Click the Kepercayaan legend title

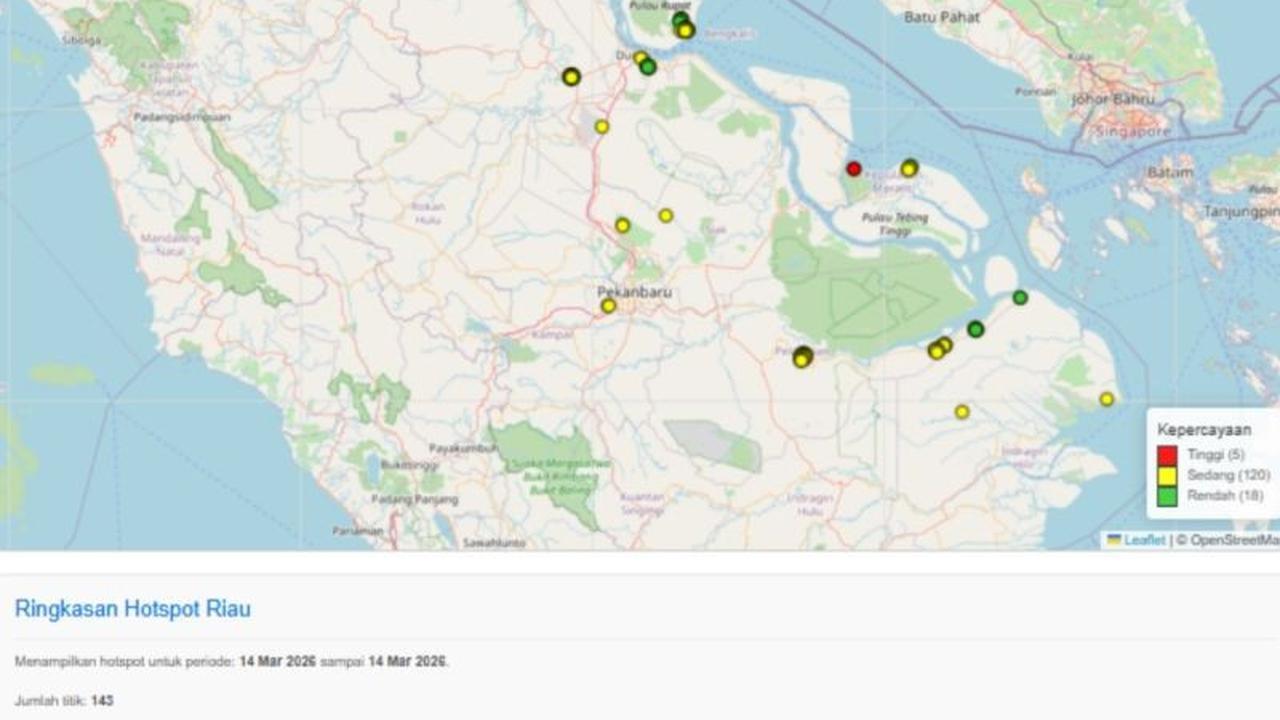1204,430
